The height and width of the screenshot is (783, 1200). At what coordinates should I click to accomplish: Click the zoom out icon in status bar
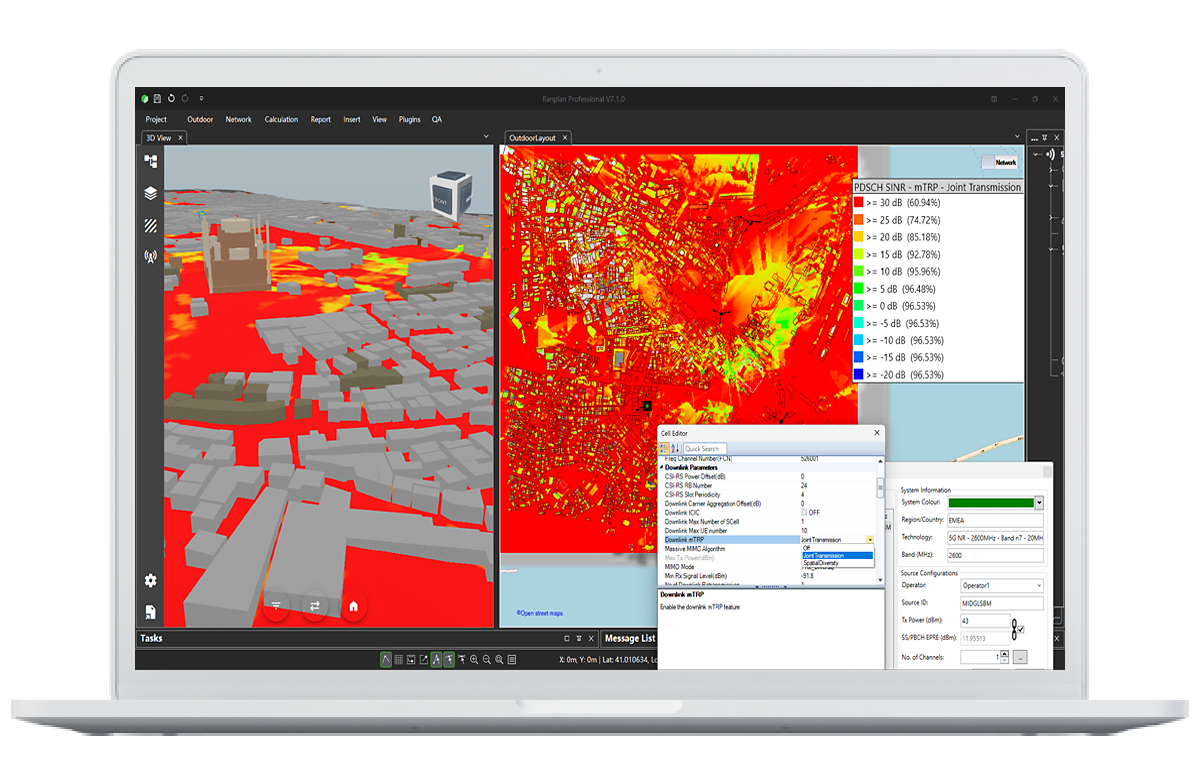click(486, 660)
